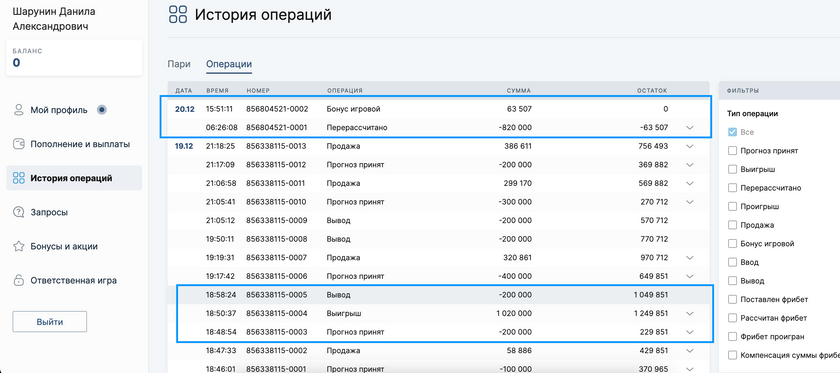Click the ОСТАТОК column header
Viewport: 840px width, 373px height.
(x=652, y=91)
